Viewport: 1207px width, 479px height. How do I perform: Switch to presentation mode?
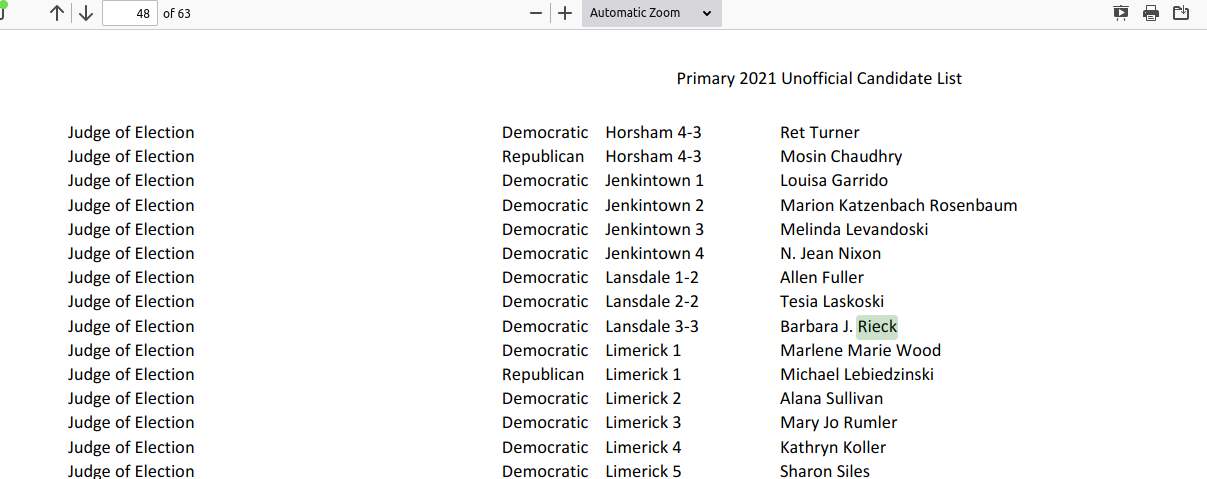1121,13
